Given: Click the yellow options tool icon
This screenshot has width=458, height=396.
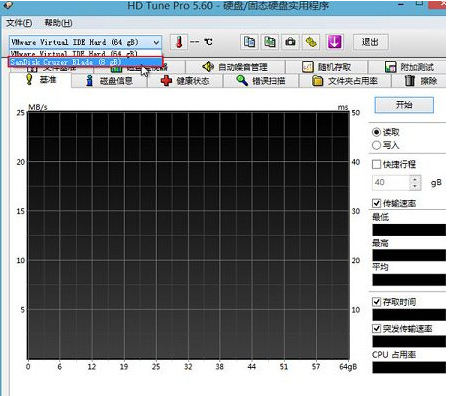Looking at the screenshot, I should click(311, 42).
